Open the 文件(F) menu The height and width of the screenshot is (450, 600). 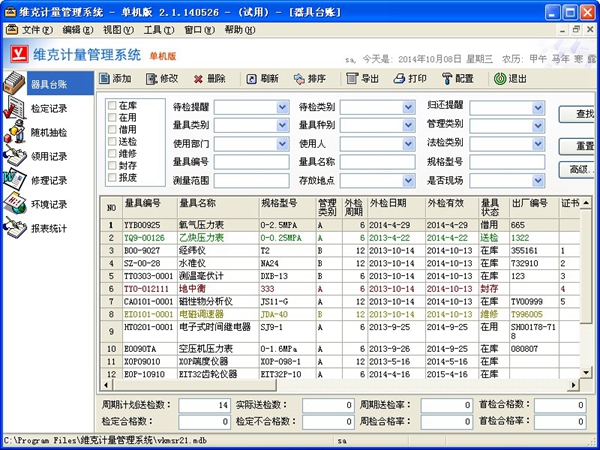click(37, 30)
